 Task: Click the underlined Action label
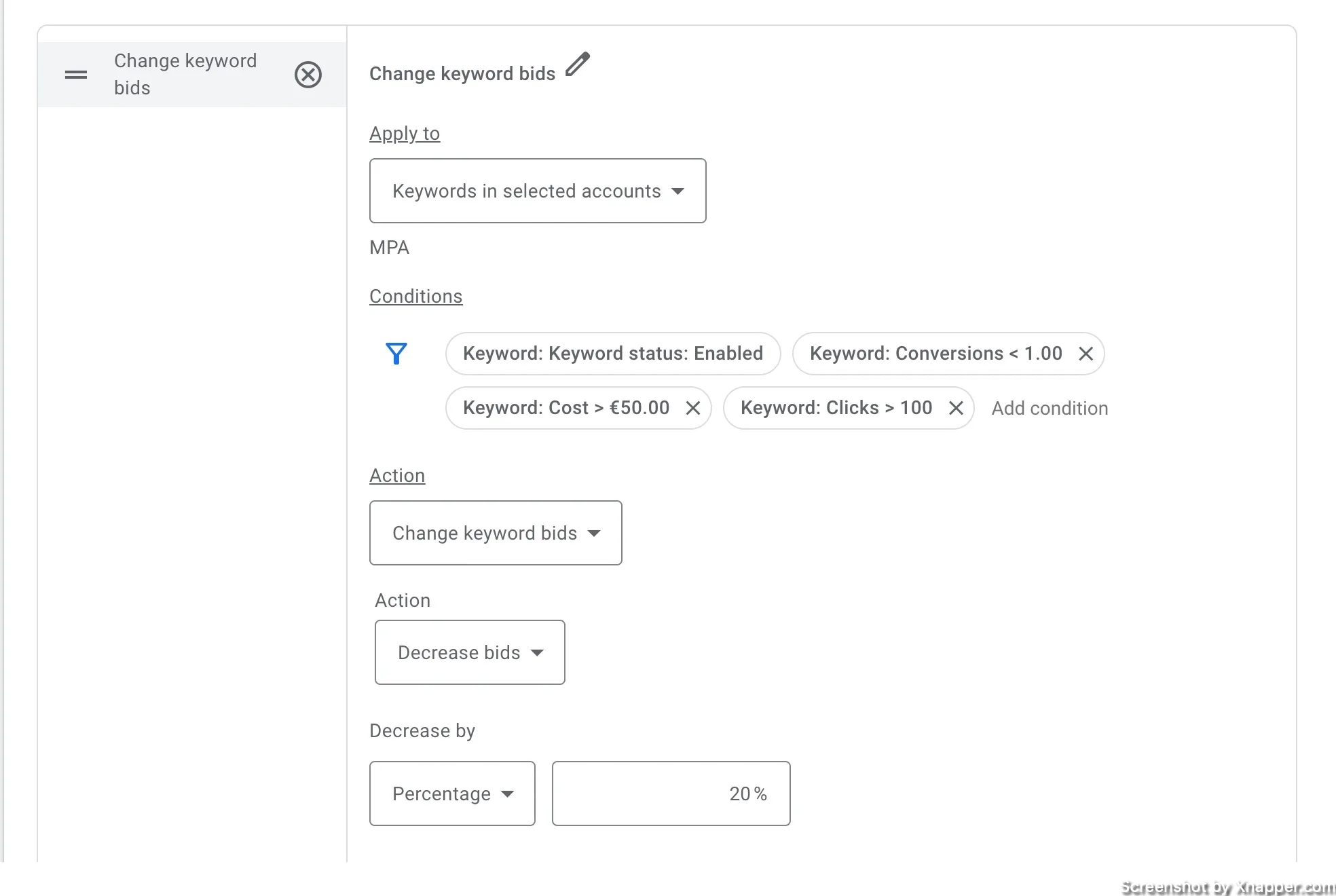coord(397,476)
